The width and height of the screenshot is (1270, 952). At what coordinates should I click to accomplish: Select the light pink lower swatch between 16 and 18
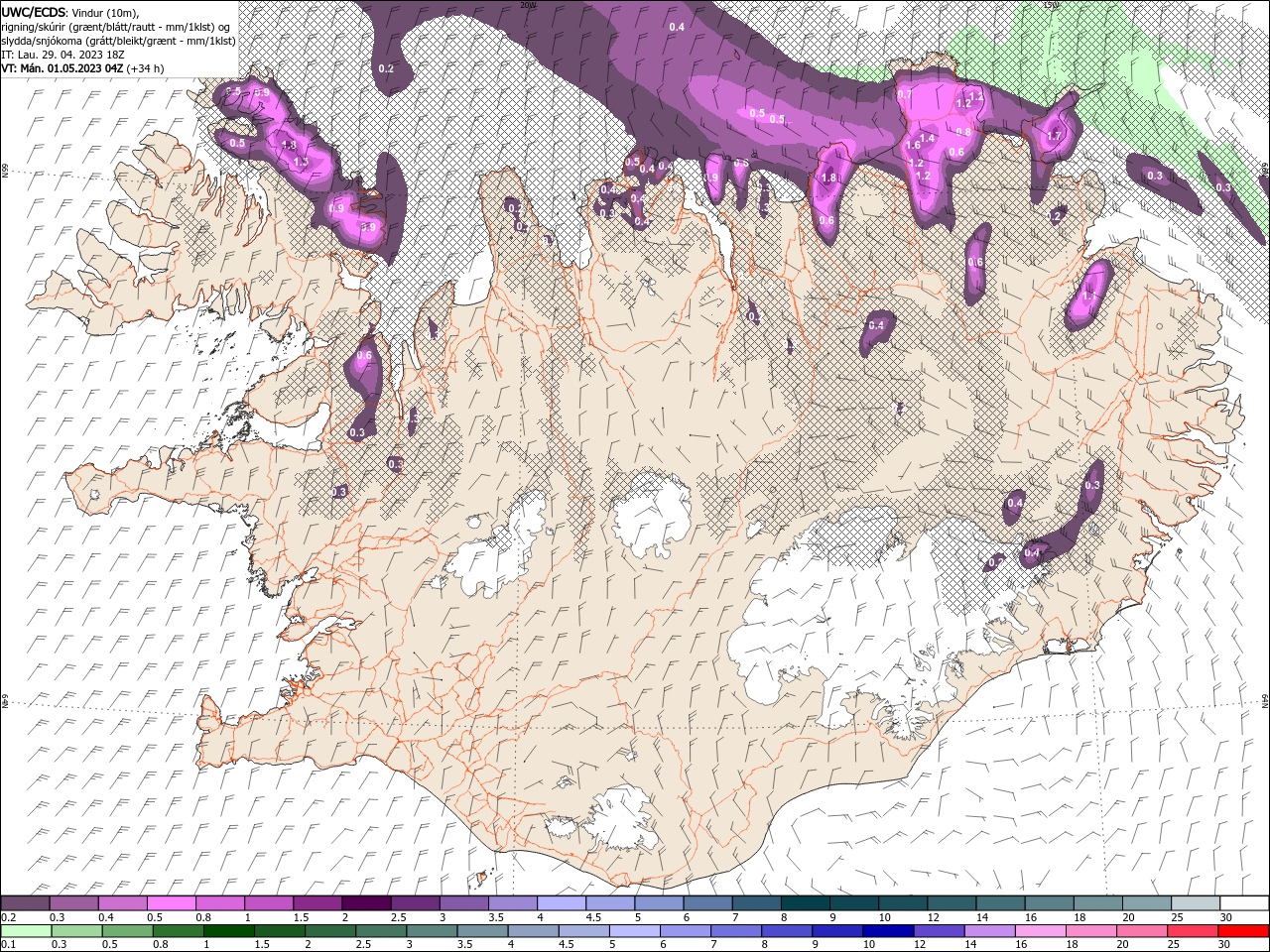(1041, 931)
